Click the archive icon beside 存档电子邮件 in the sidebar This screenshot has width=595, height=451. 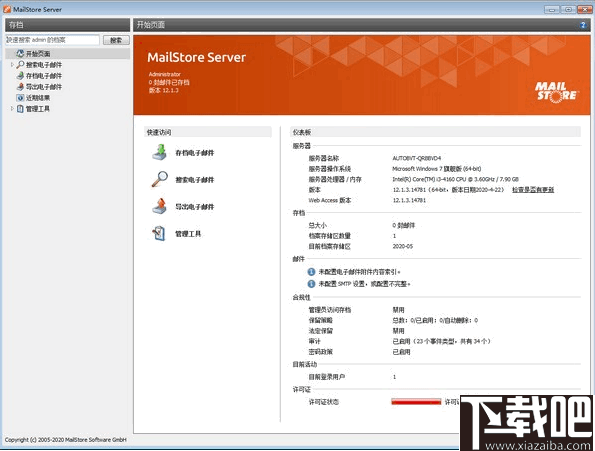click(x=20, y=75)
